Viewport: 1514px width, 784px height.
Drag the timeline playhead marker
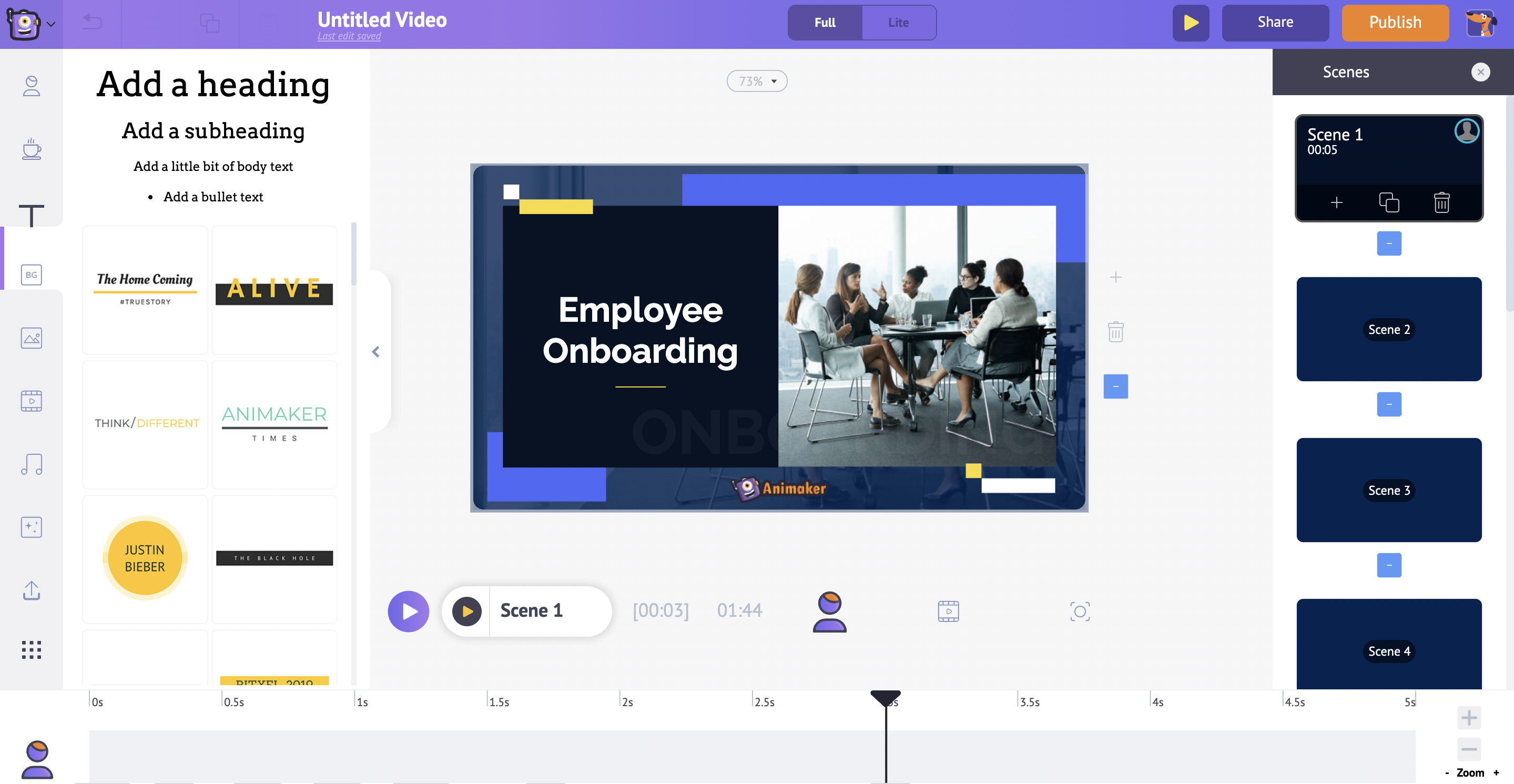click(885, 697)
